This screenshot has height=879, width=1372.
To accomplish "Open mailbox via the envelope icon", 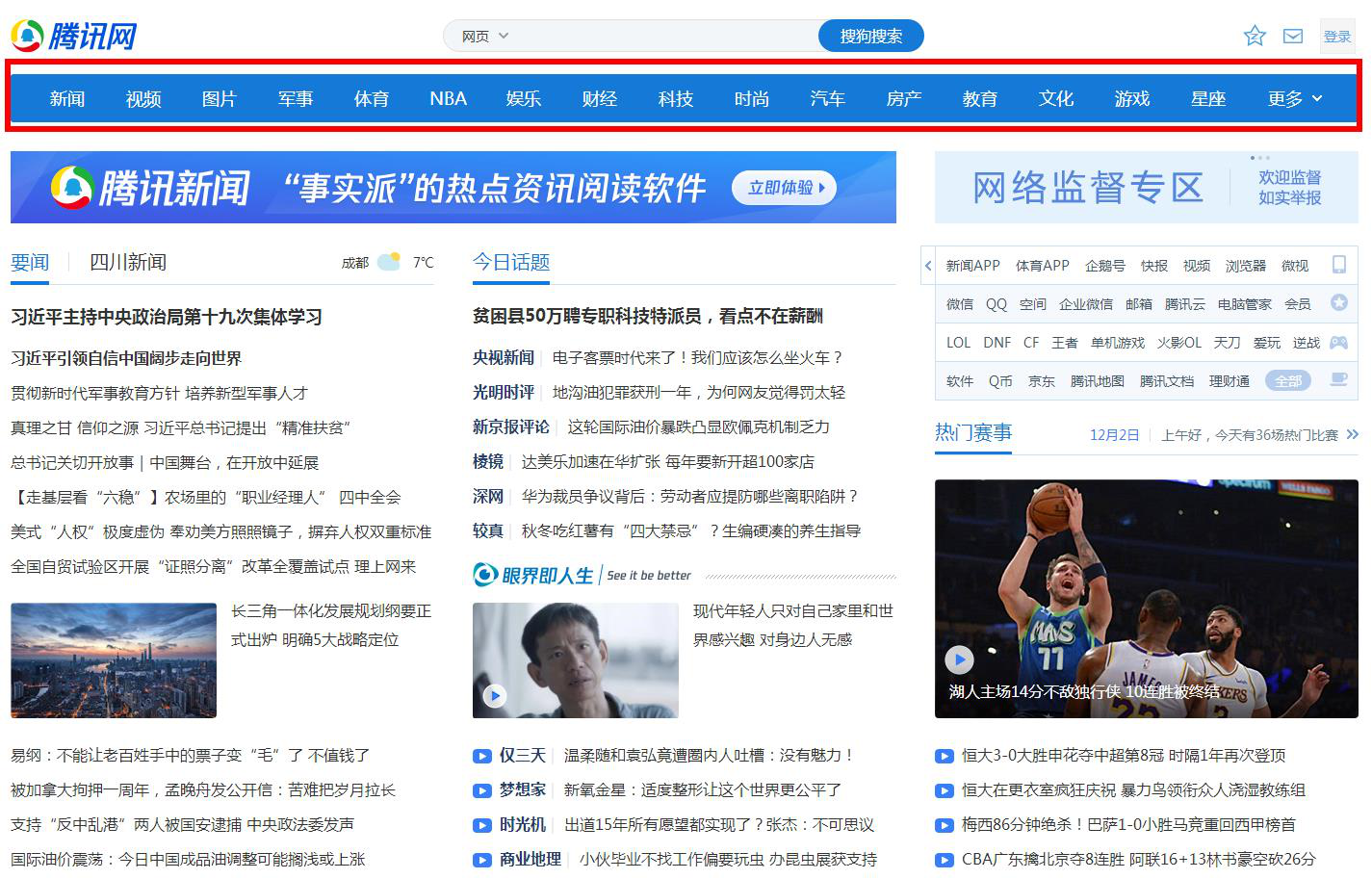I will coord(1293,37).
